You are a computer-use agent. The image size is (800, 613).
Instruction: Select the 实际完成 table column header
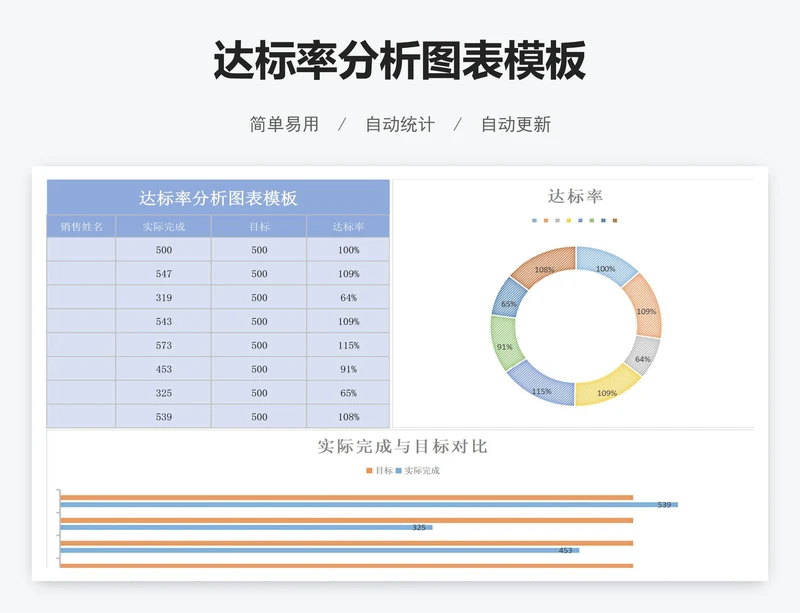tap(163, 227)
